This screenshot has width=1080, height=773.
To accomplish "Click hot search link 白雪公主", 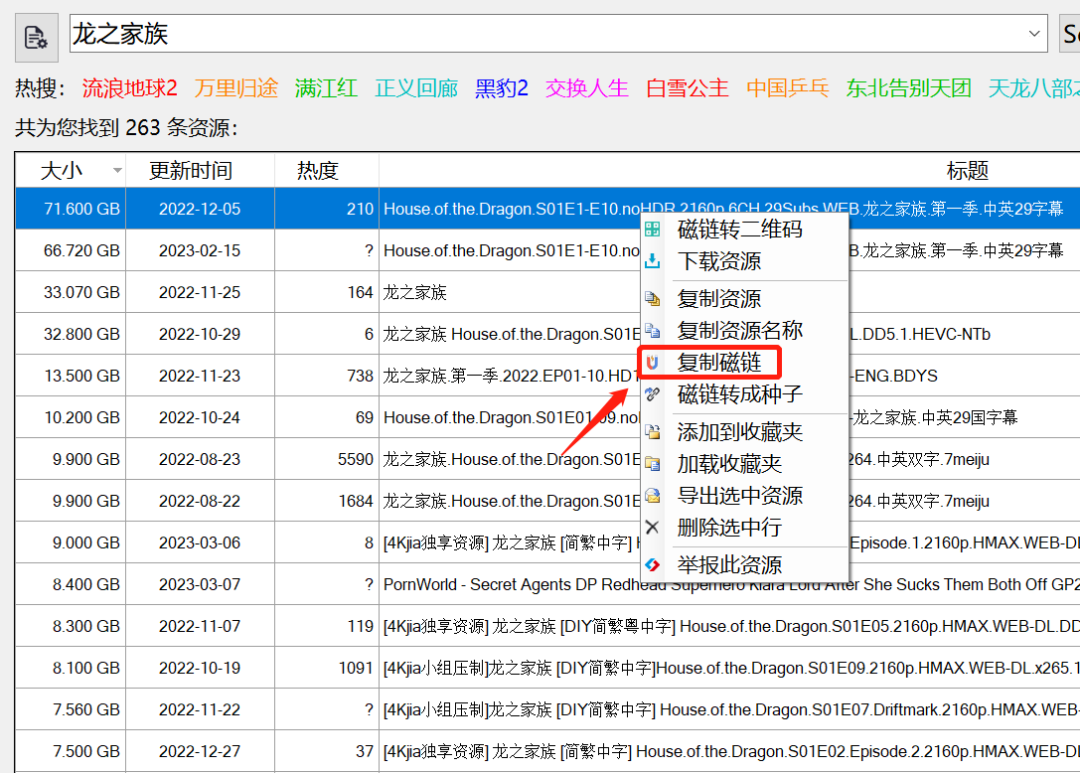I will click(687, 88).
